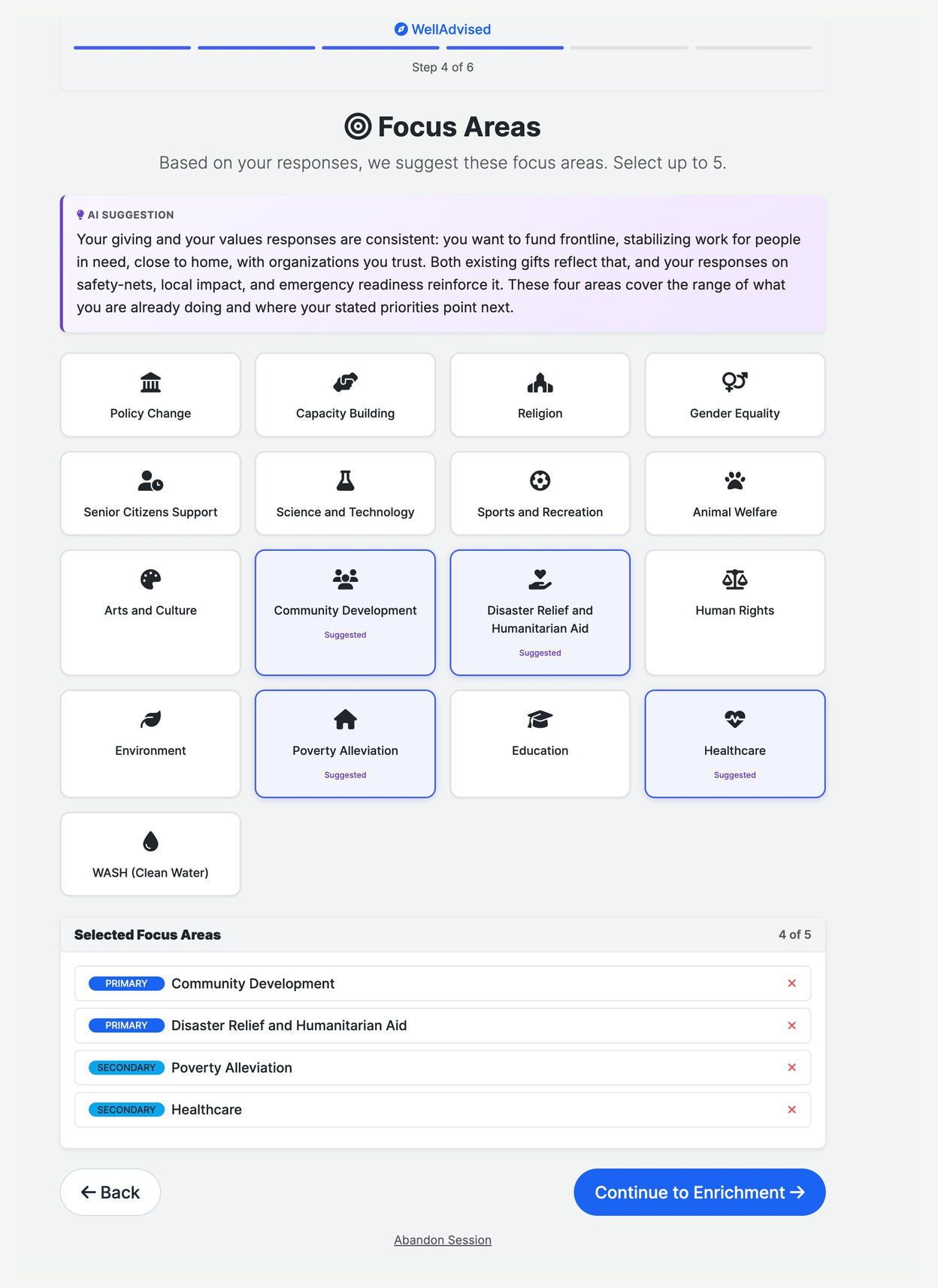Click the Disaster Relief hand-heart icon

coord(540,580)
